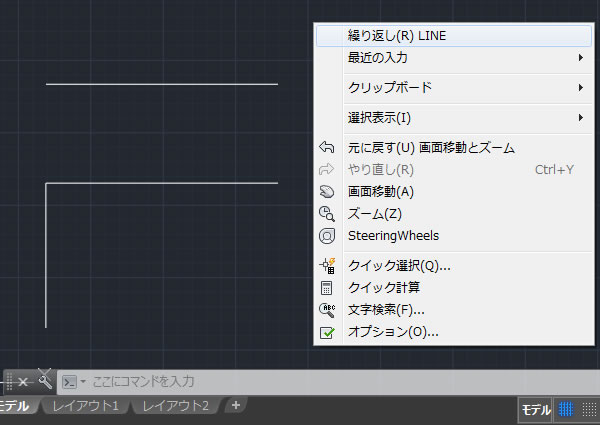Click status bar モデル button
The image size is (600, 425).
(x=536, y=410)
